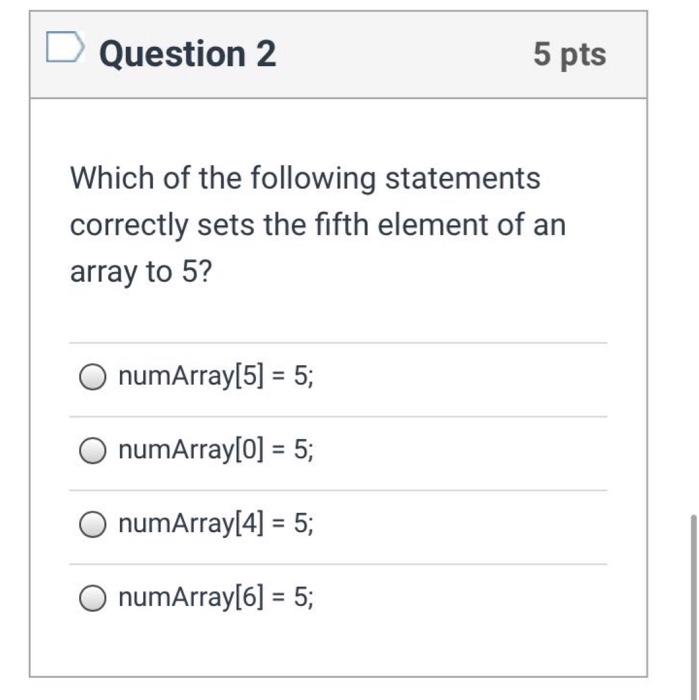The width and height of the screenshot is (699, 700).
Task: Select the numArray[0] = 5; radio option
Action: click(93, 450)
